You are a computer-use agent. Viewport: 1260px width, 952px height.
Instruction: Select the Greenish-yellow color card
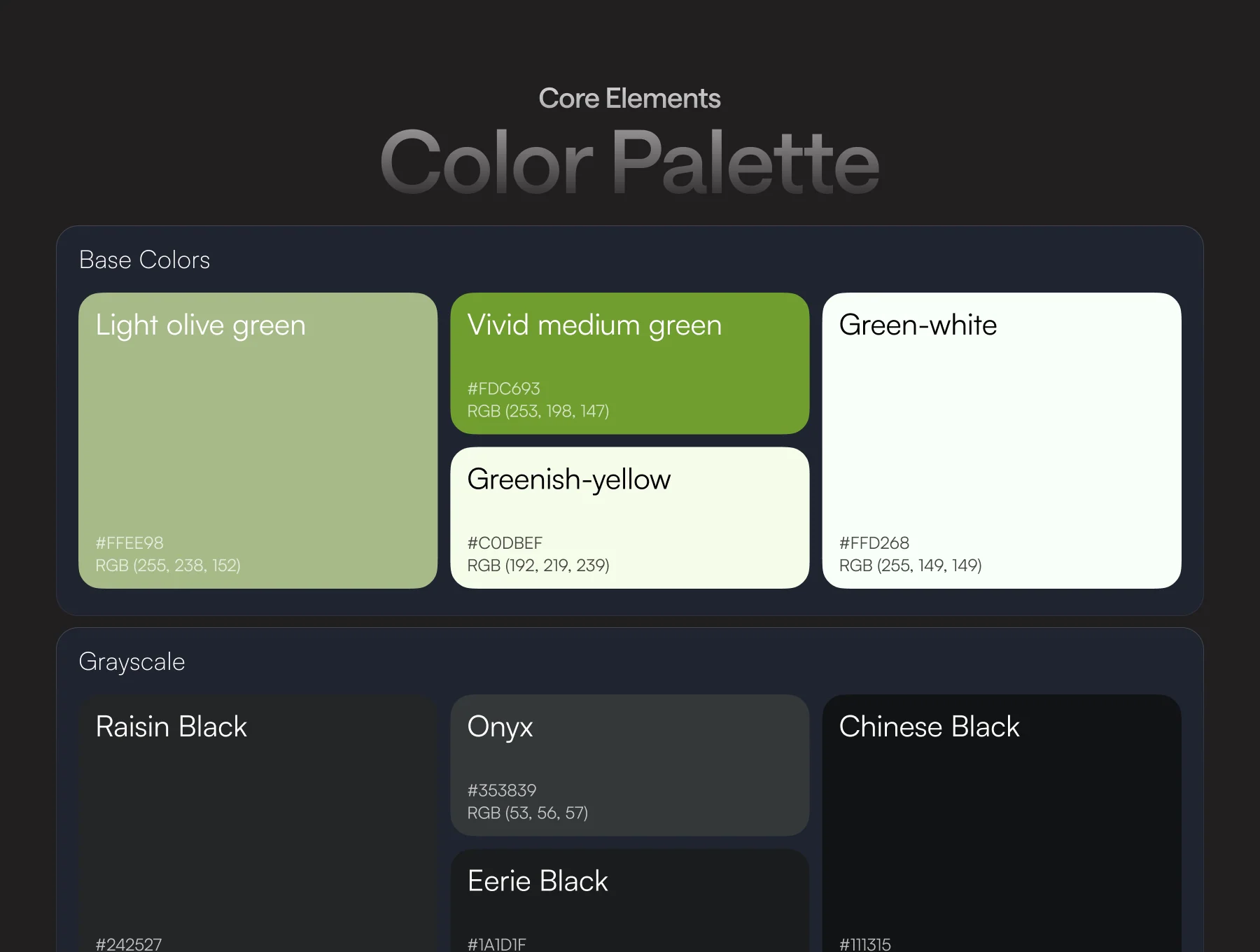point(629,518)
